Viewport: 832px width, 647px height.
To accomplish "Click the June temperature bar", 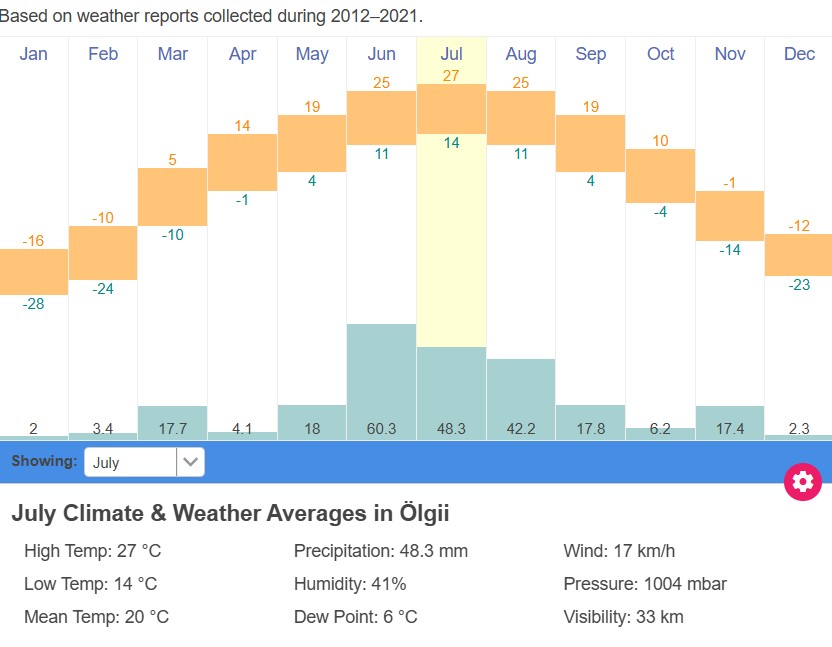I will [381, 115].
